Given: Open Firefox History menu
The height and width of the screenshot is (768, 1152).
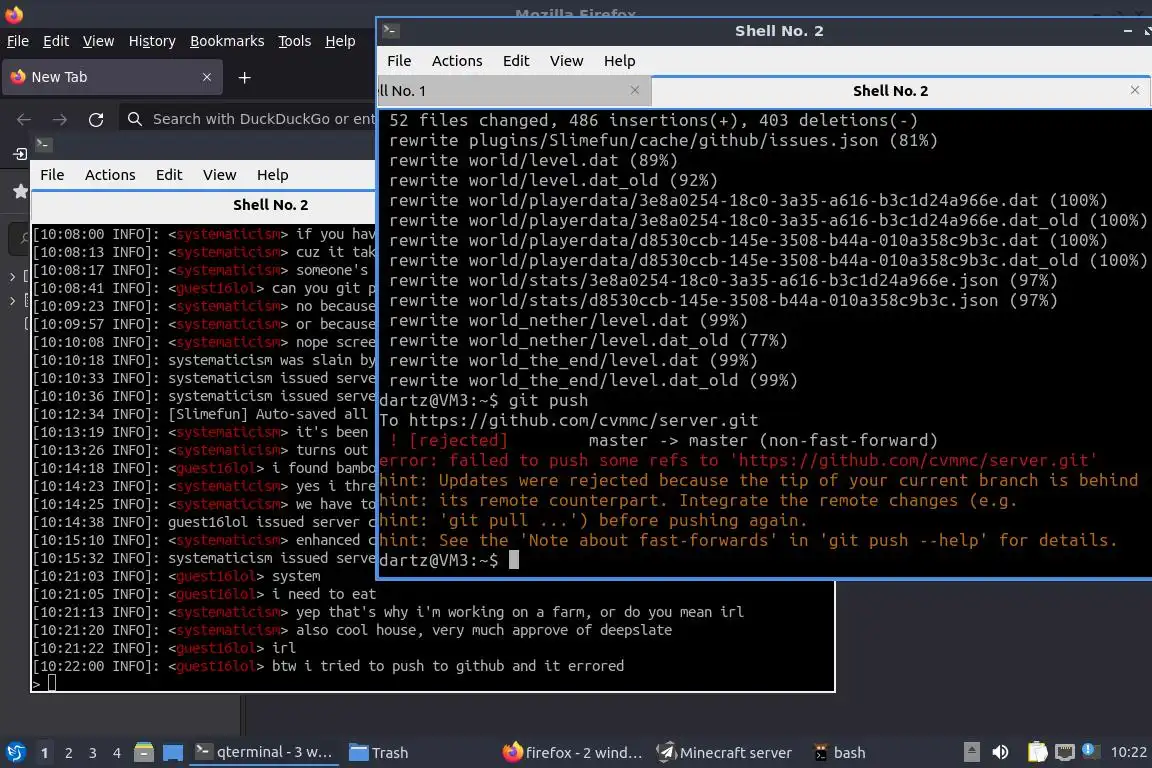Looking at the screenshot, I should coord(152,41).
